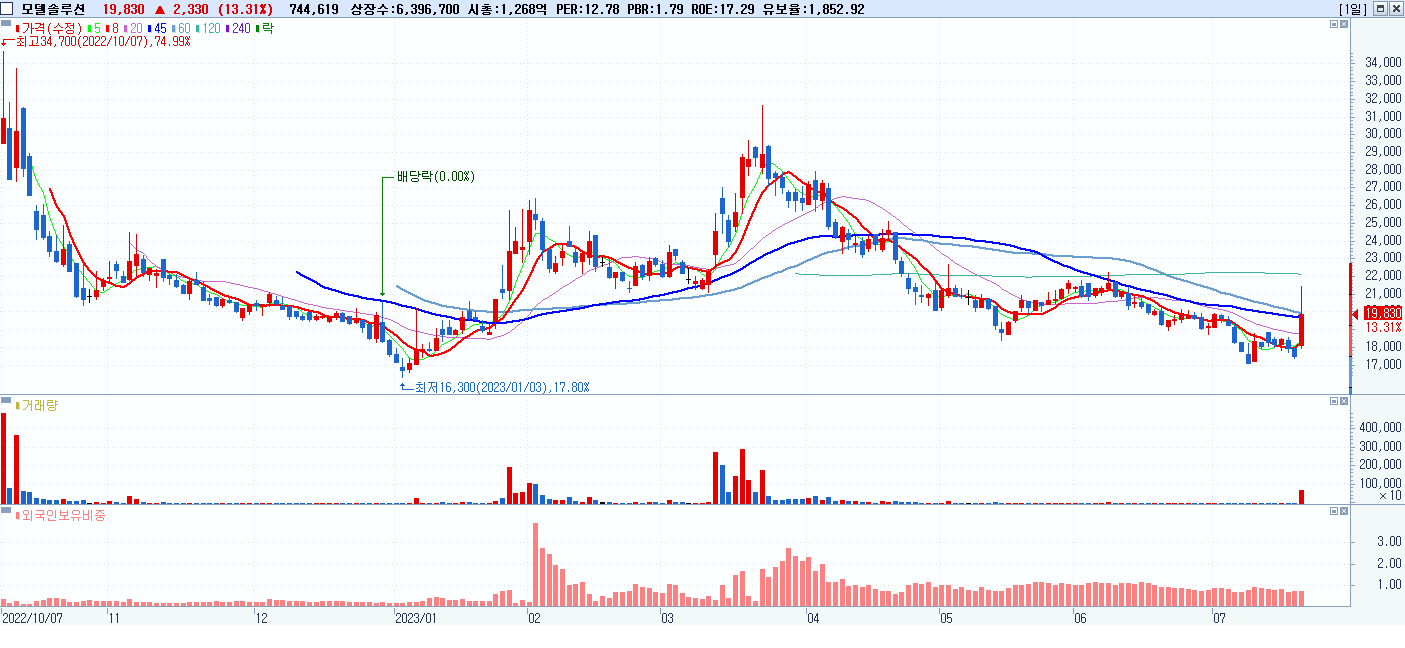1405x648 pixels.
Task: Select the 20-day moving average legend
Action: point(134,28)
